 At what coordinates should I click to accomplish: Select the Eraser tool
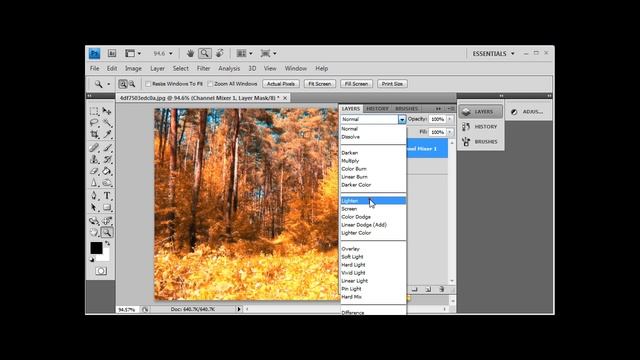(x=94, y=171)
